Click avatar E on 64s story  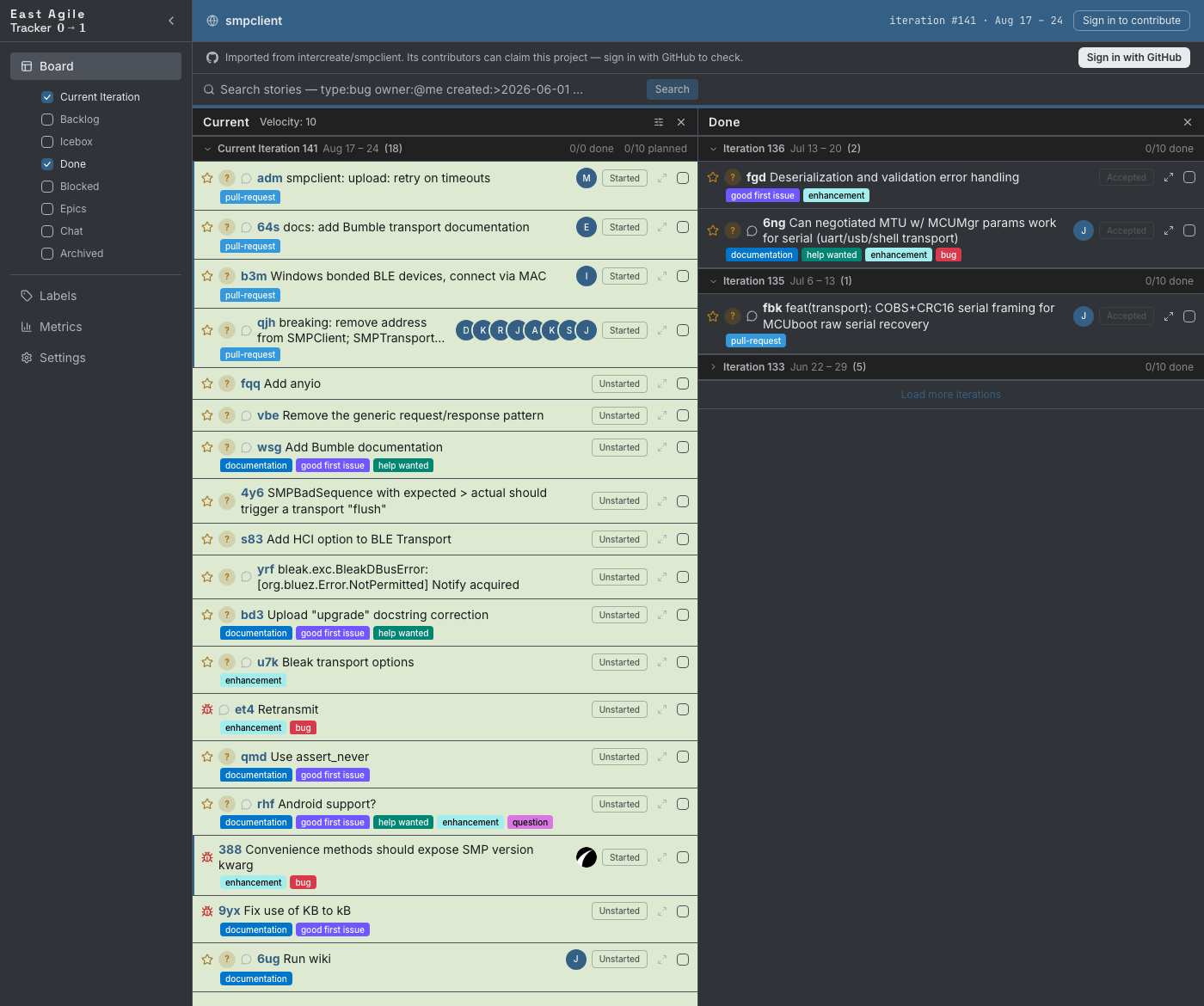click(x=587, y=227)
